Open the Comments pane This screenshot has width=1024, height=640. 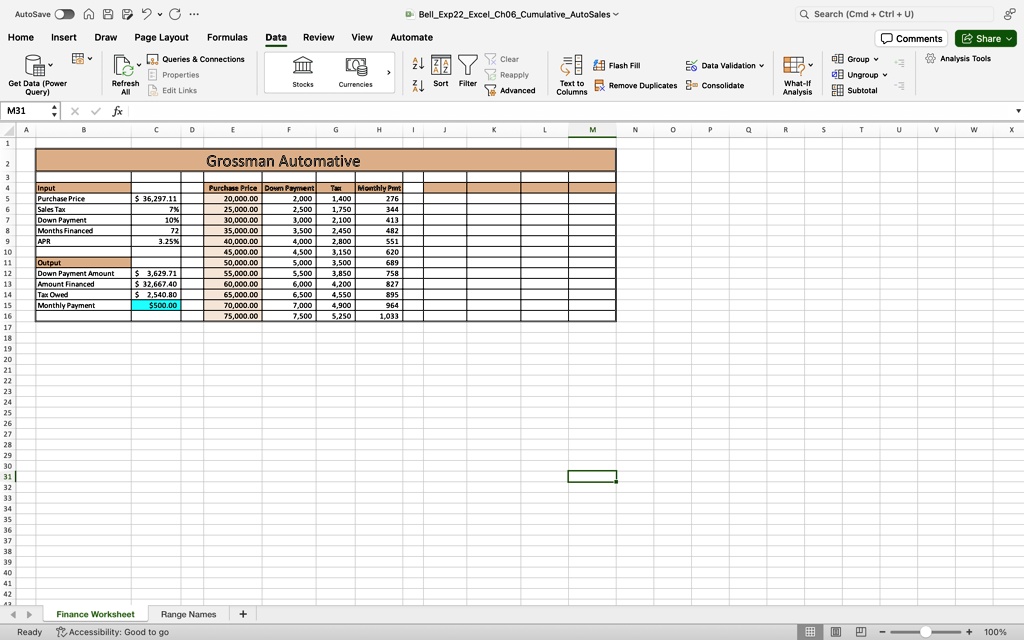pyautogui.click(x=911, y=37)
